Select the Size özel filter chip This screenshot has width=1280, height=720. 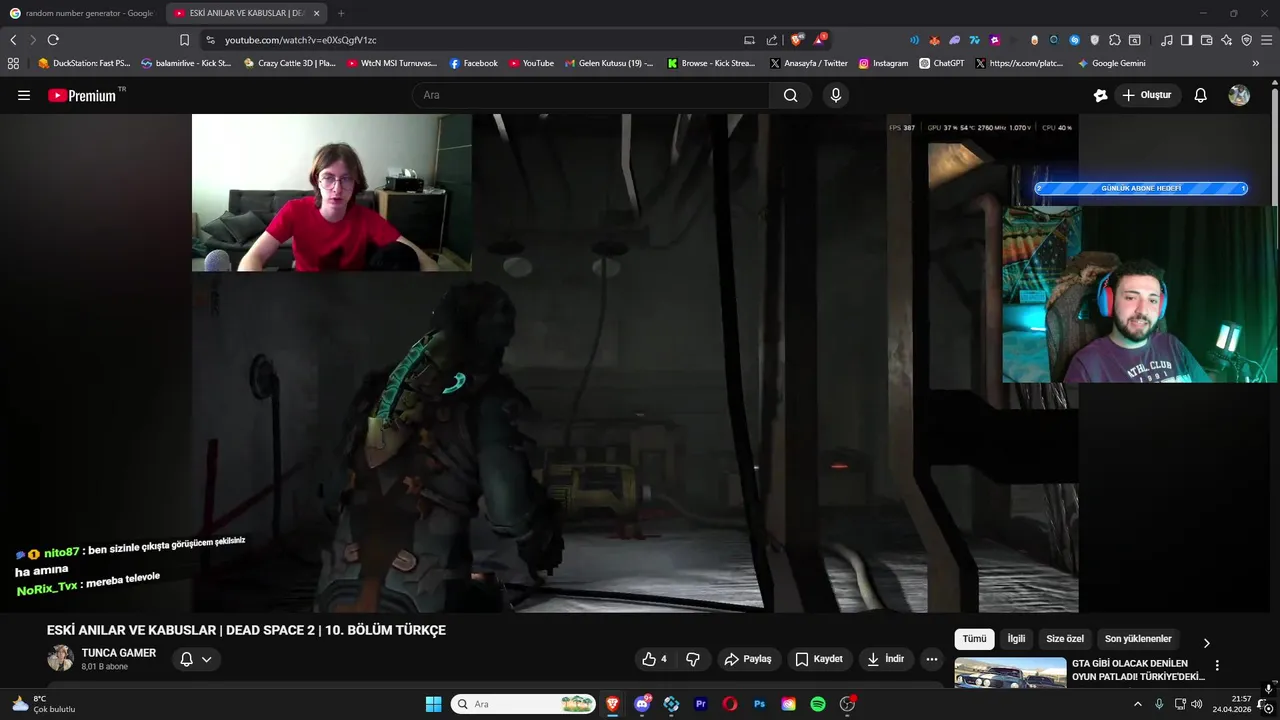point(1065,639)
